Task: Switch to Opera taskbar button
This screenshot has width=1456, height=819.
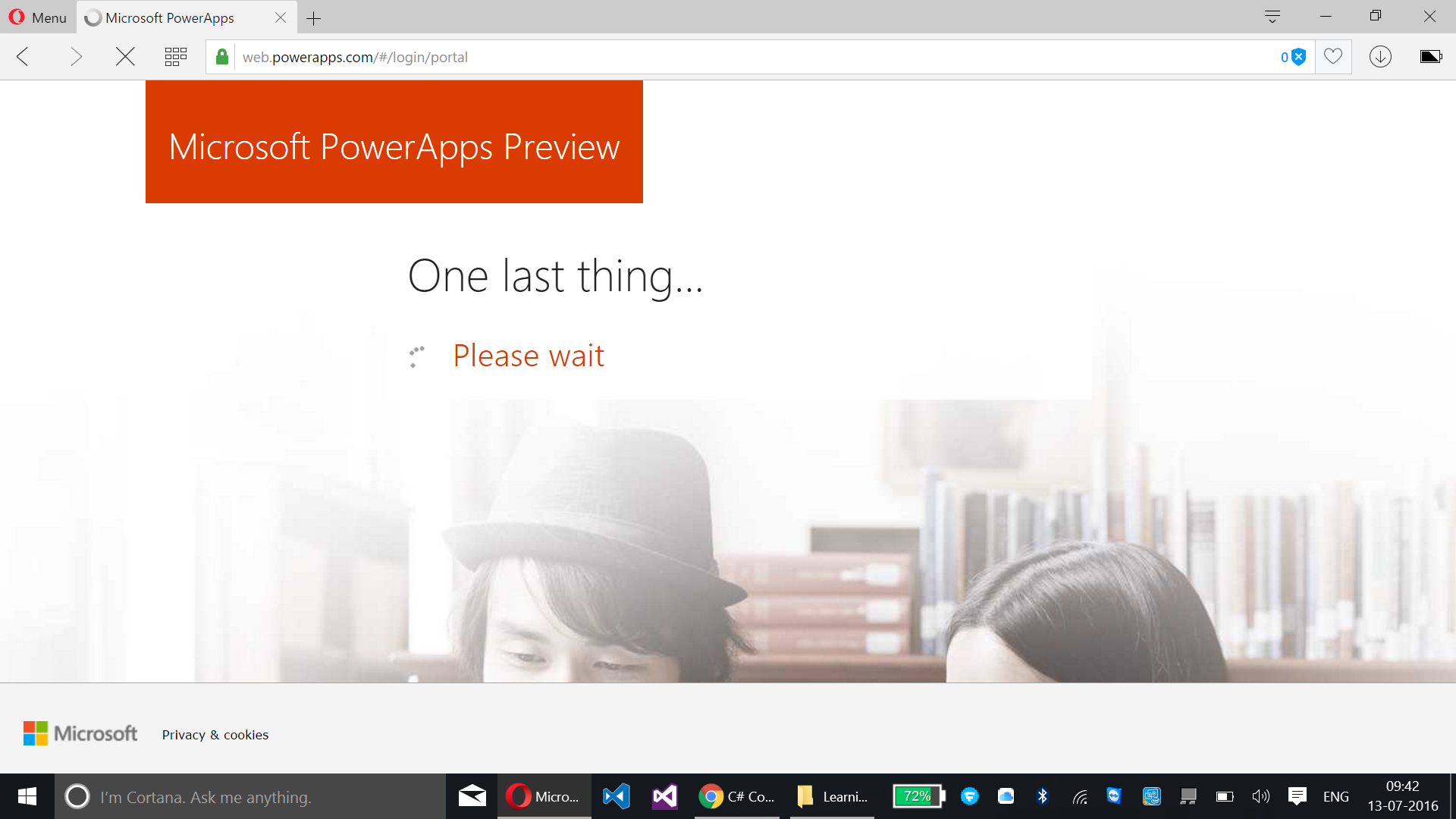Action: click(544, 796)
